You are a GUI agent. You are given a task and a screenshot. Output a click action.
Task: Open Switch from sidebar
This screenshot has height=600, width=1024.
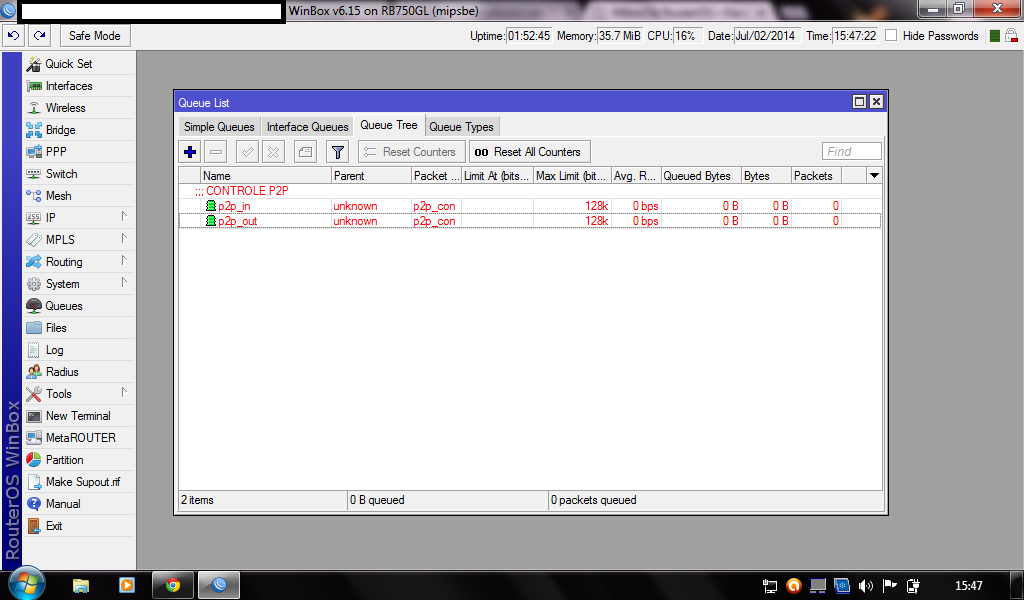pyautogui.click(x=79, y=174)
